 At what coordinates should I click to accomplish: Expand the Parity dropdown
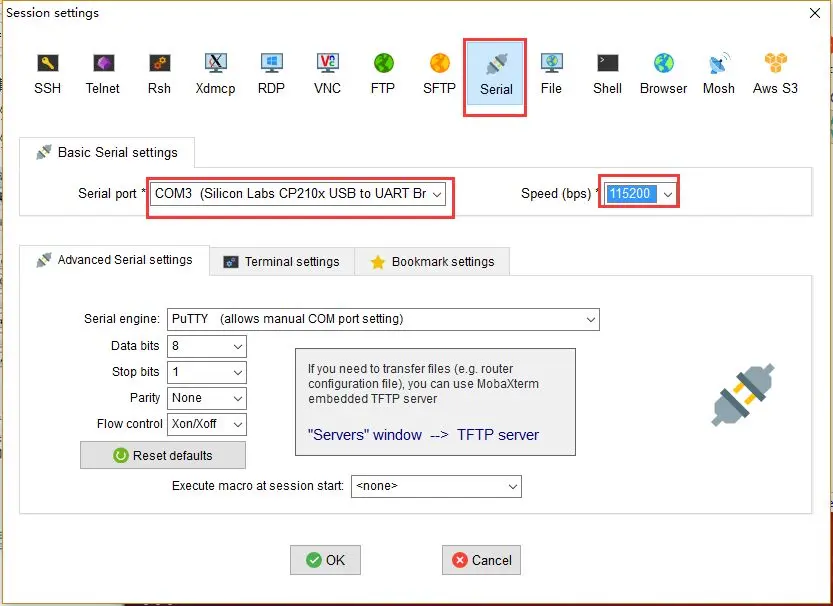click(x=207, y=398)
